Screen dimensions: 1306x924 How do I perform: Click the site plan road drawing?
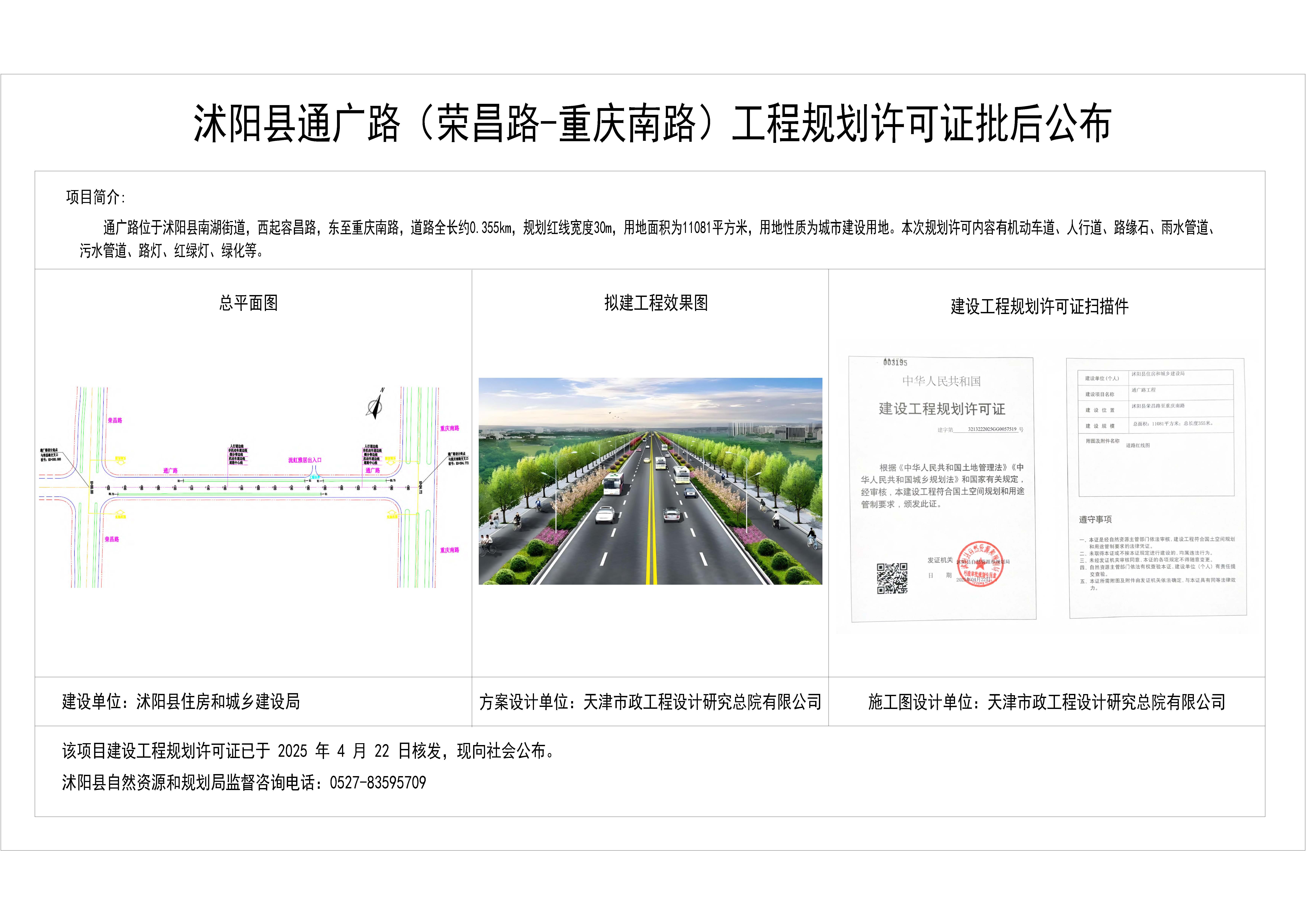pyautogui.click(x=254, y=487)
